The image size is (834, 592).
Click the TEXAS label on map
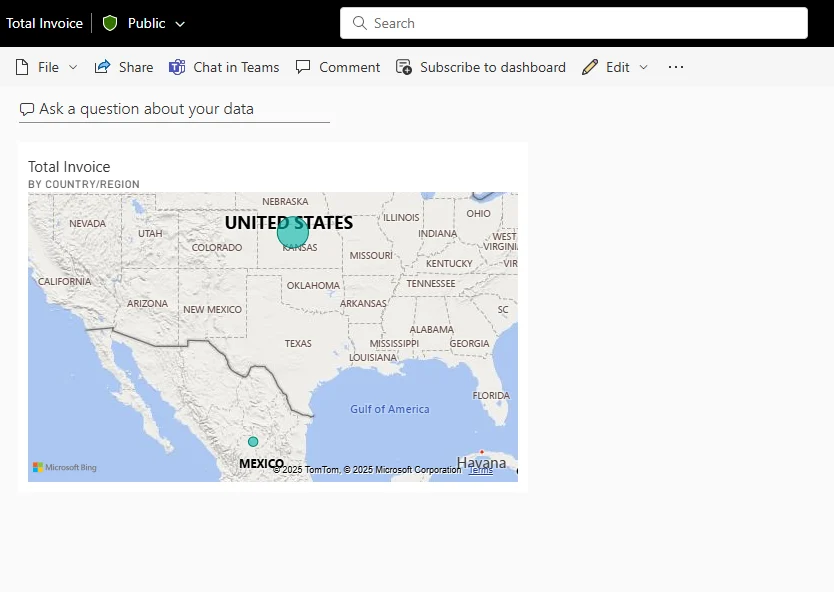[x=298, y=344]
